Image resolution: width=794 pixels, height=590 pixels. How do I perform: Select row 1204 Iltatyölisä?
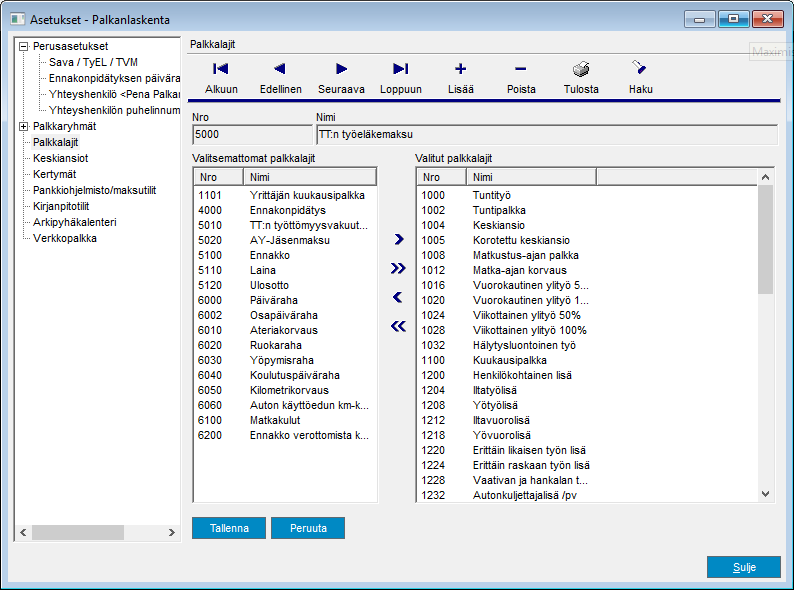[x=587, y=390]
